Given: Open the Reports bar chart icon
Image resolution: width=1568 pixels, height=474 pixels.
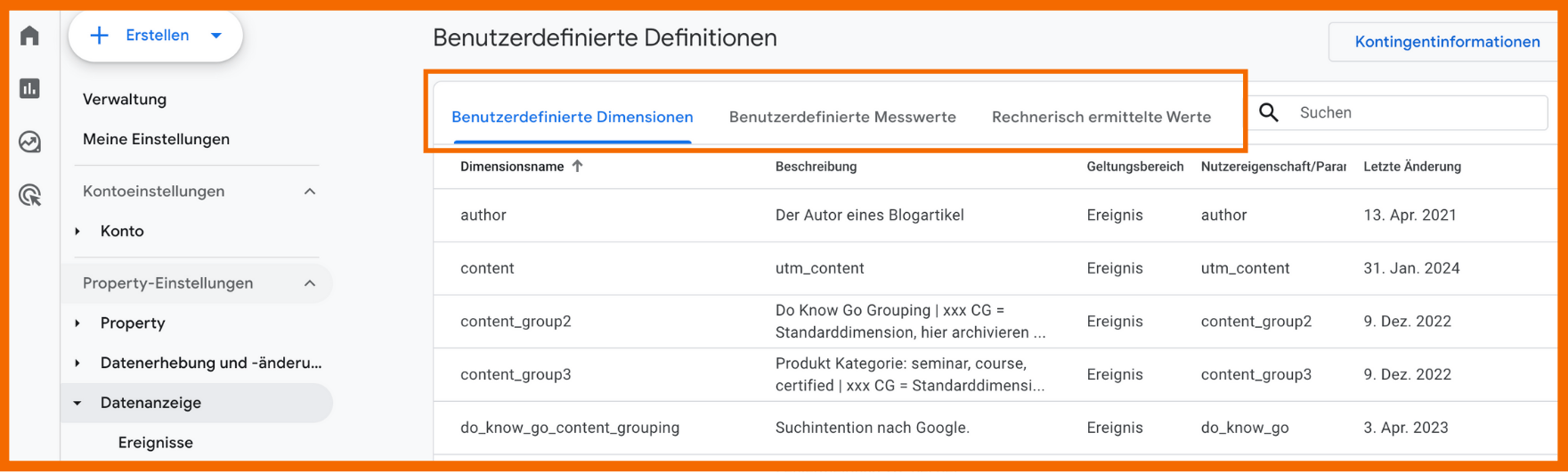Looking at the screenshot, I should pyautogui.click(x=30, y=88).
